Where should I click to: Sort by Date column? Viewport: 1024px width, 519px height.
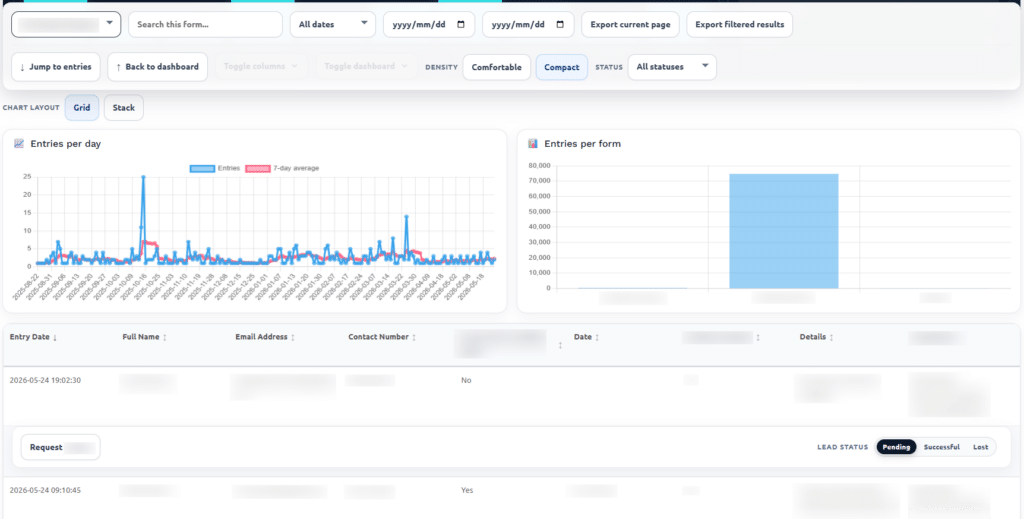[586, 337]
